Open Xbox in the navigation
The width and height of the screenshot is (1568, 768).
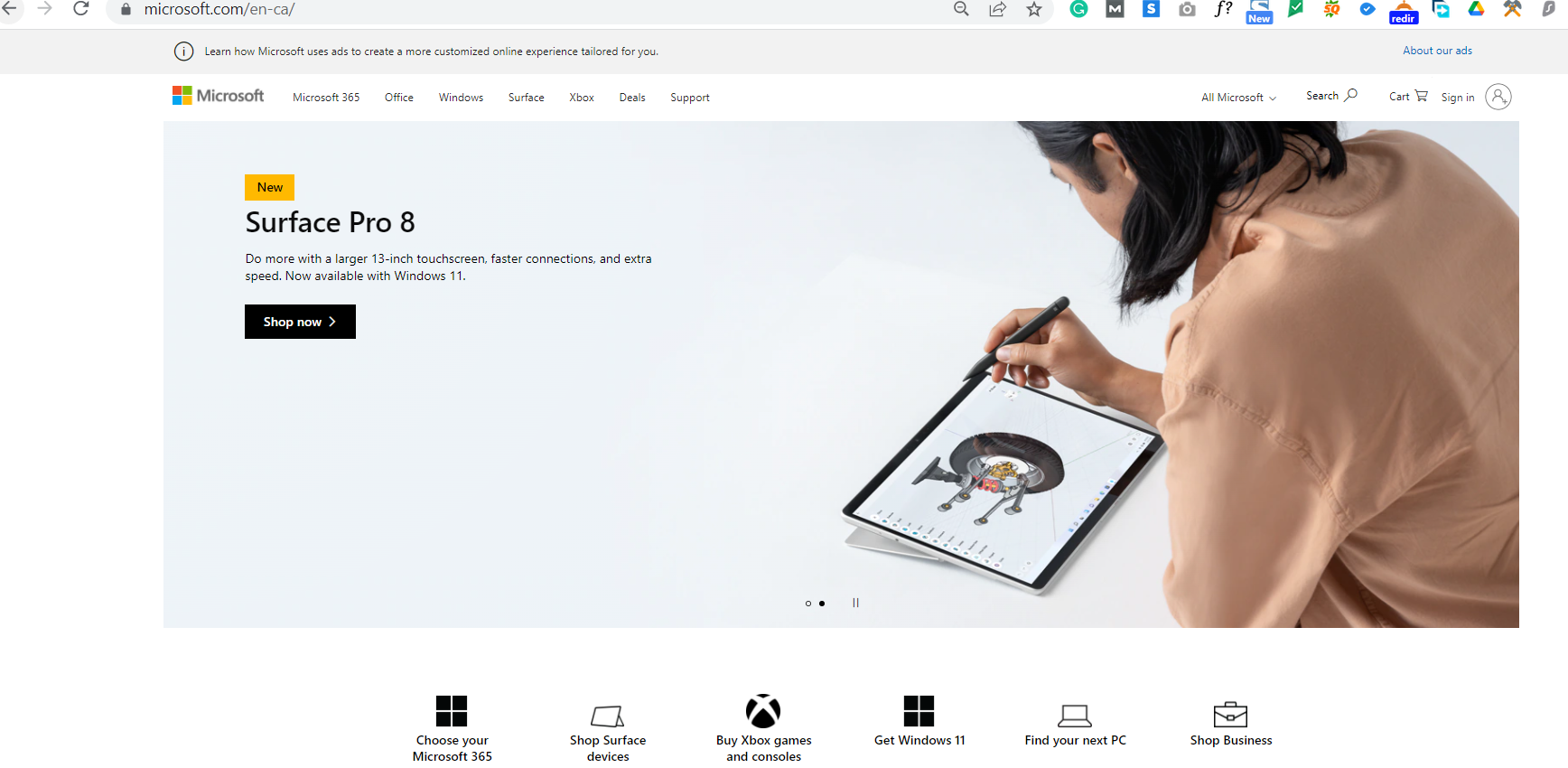pos(582,98)
